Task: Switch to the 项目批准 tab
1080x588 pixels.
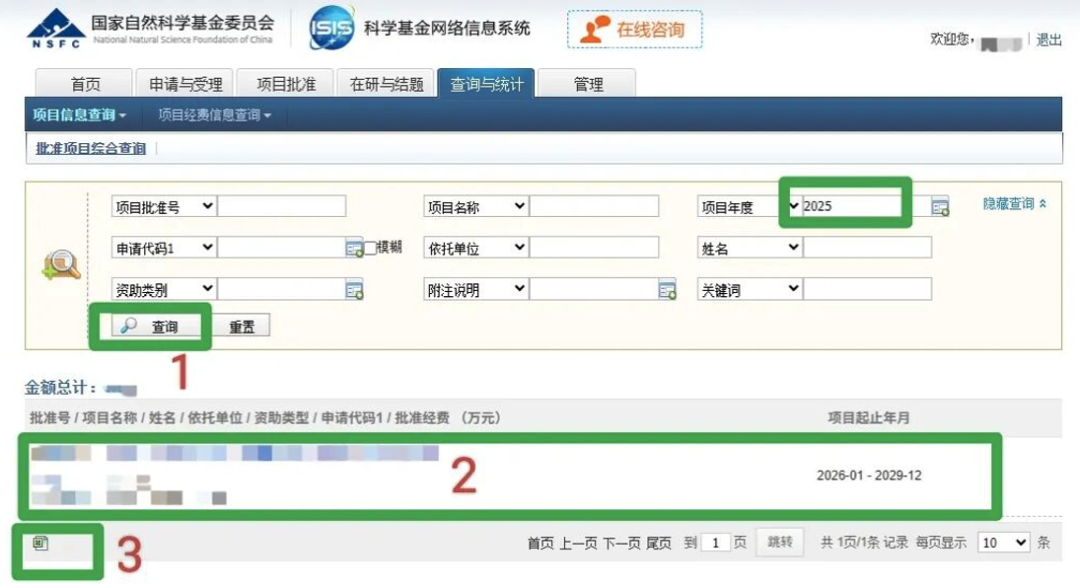Action: tap(286, 83)
